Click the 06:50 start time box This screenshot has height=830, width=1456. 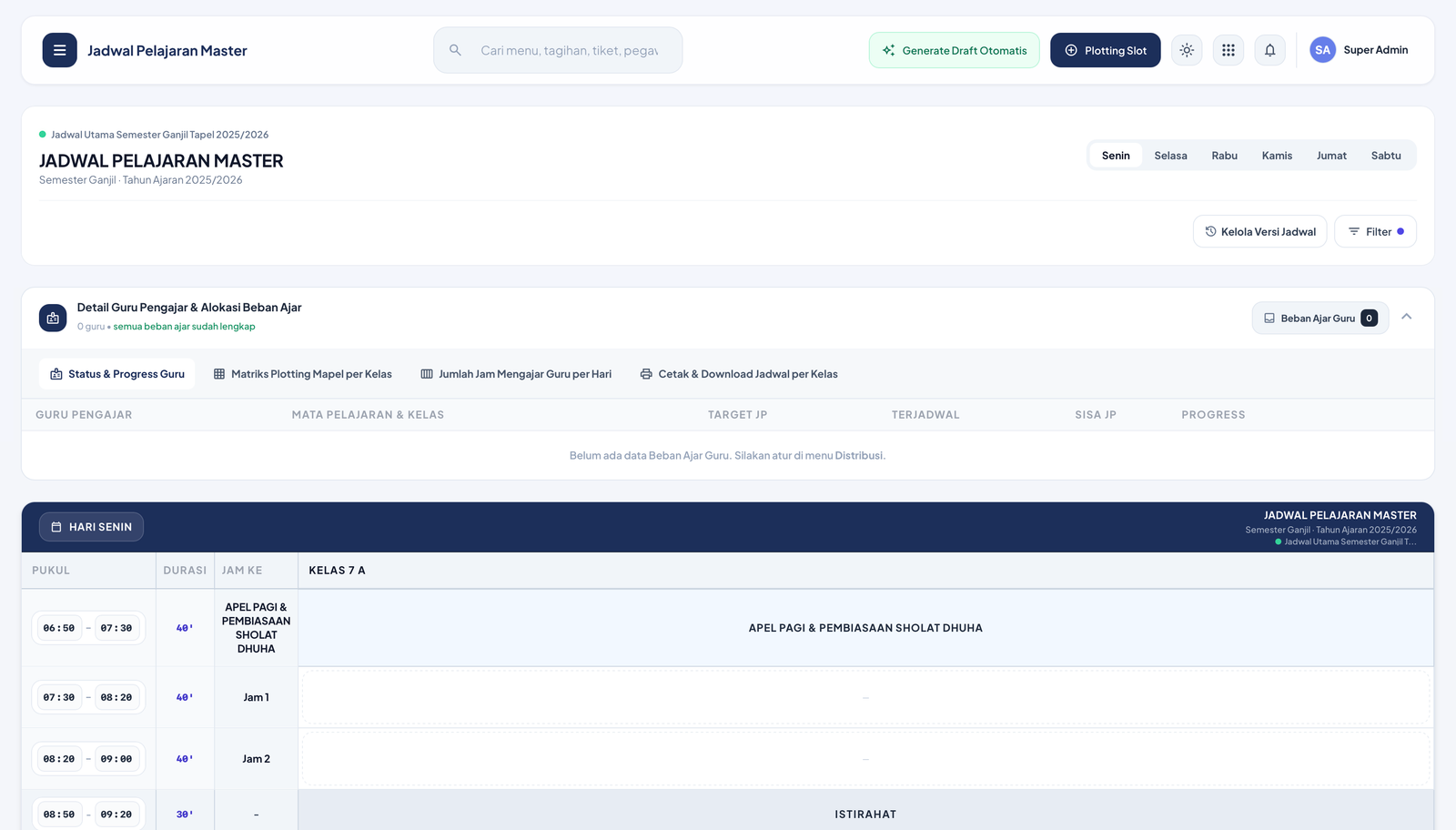[x=59, y=628]
